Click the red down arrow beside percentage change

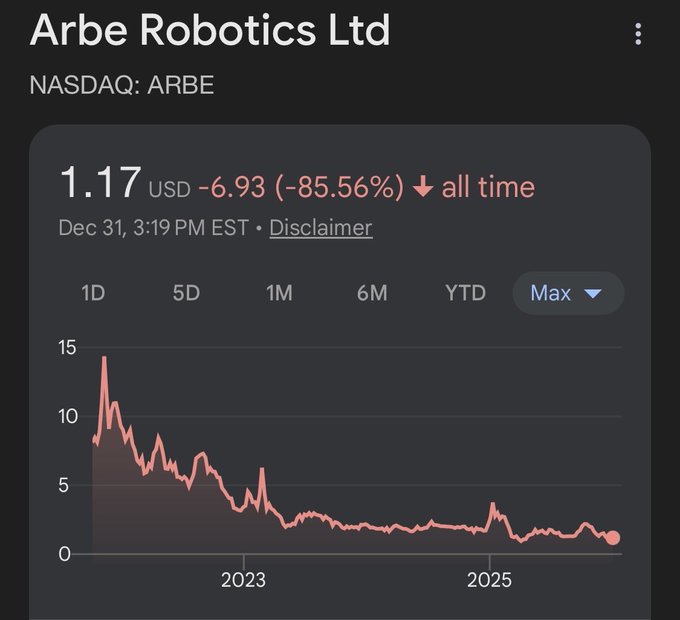[x=422, y=187]
